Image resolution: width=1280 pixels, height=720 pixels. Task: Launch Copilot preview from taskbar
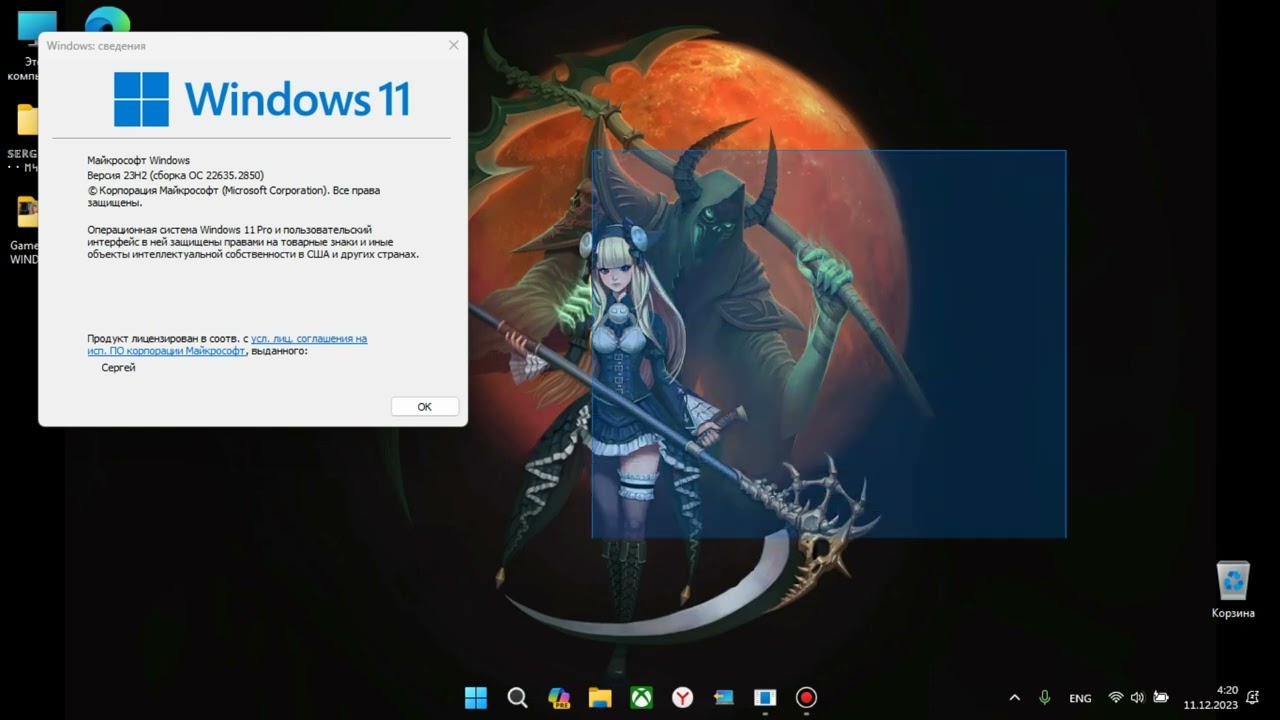pyautogui.click(x=559, y=697)
